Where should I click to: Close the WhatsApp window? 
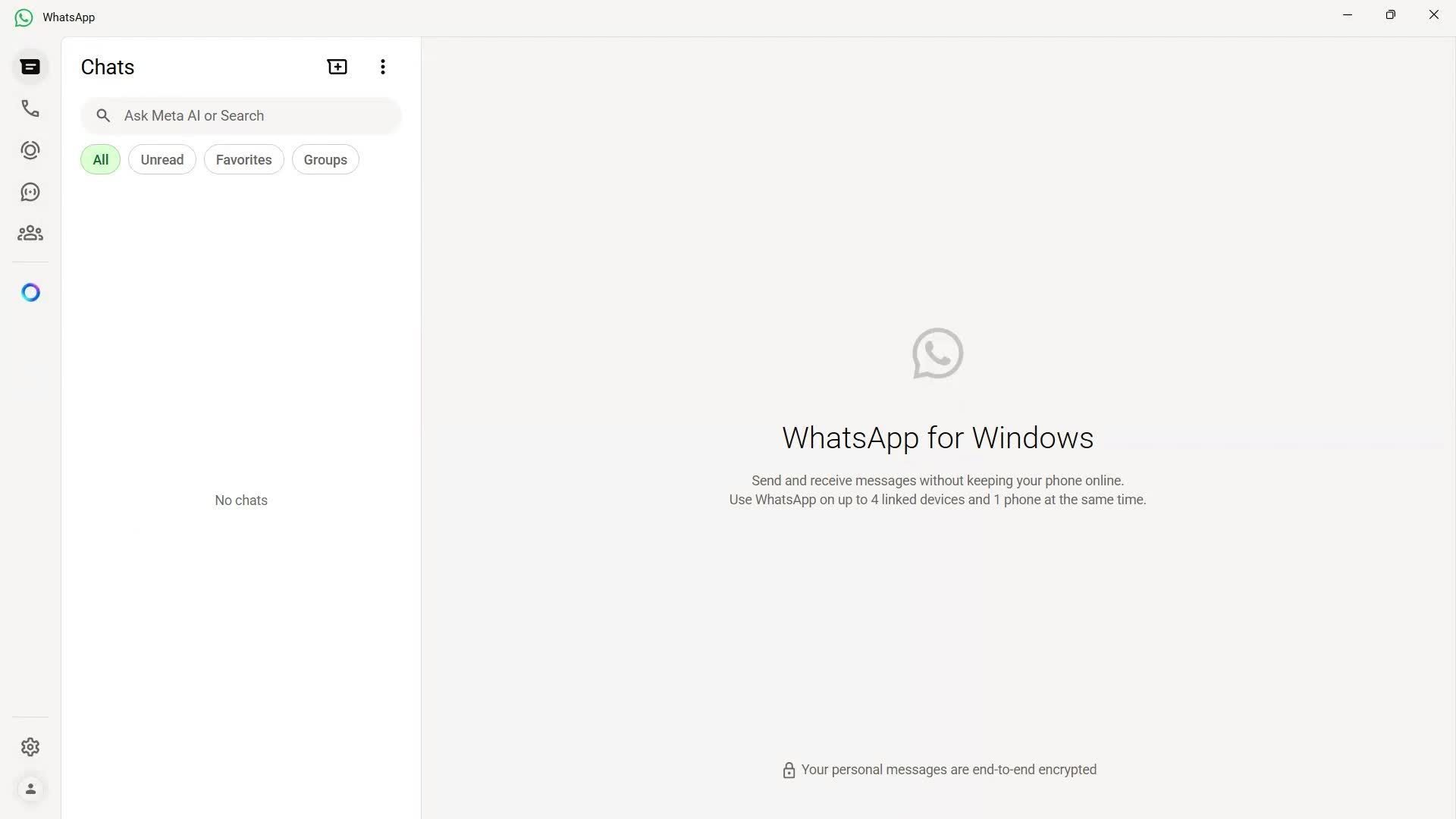pyautogui.click(x=1433, y=15)
